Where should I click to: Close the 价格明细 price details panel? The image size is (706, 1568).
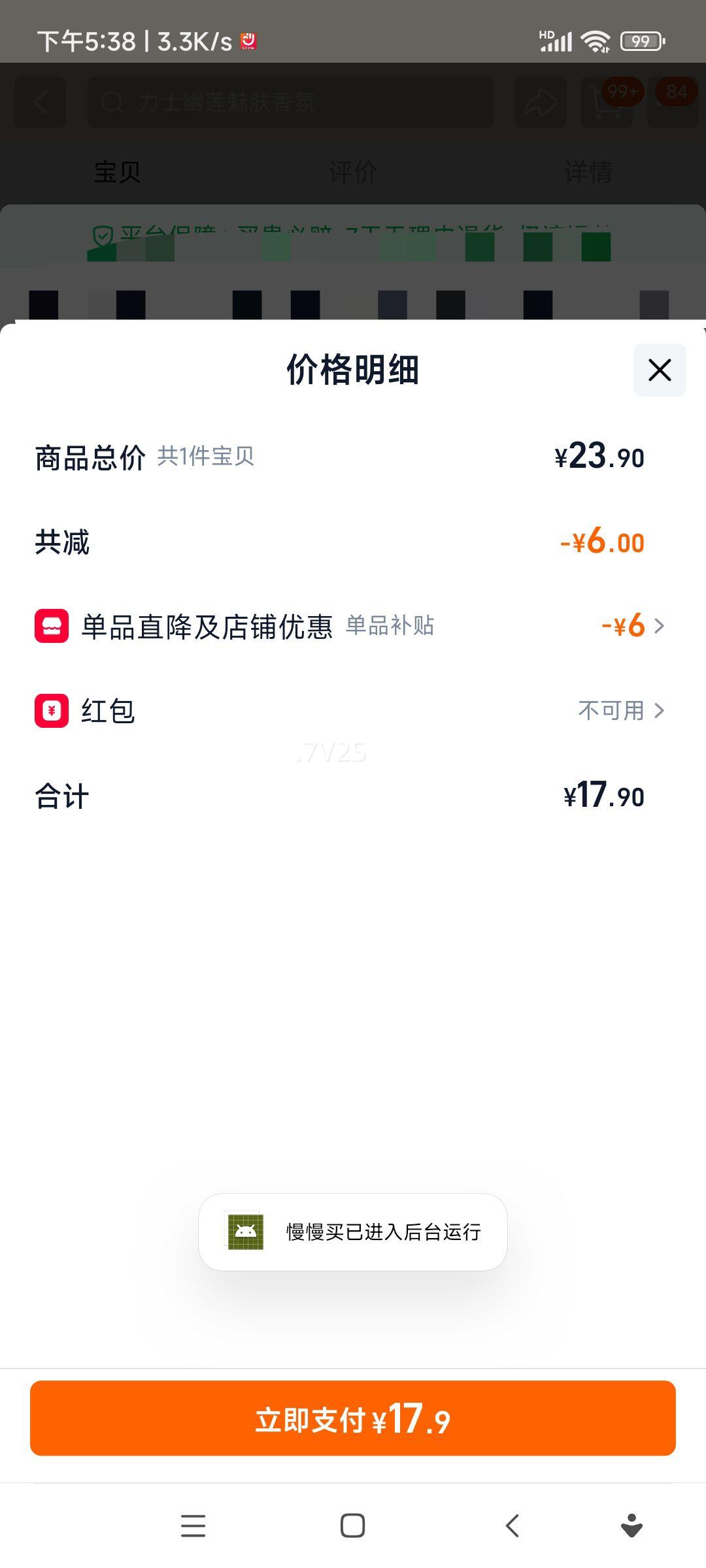659,370
